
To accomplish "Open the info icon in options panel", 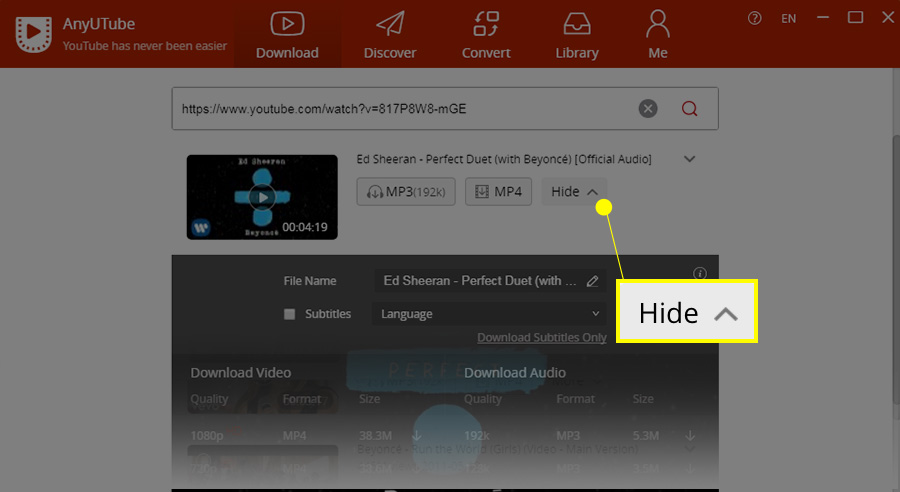I will [x=700, y=273].
